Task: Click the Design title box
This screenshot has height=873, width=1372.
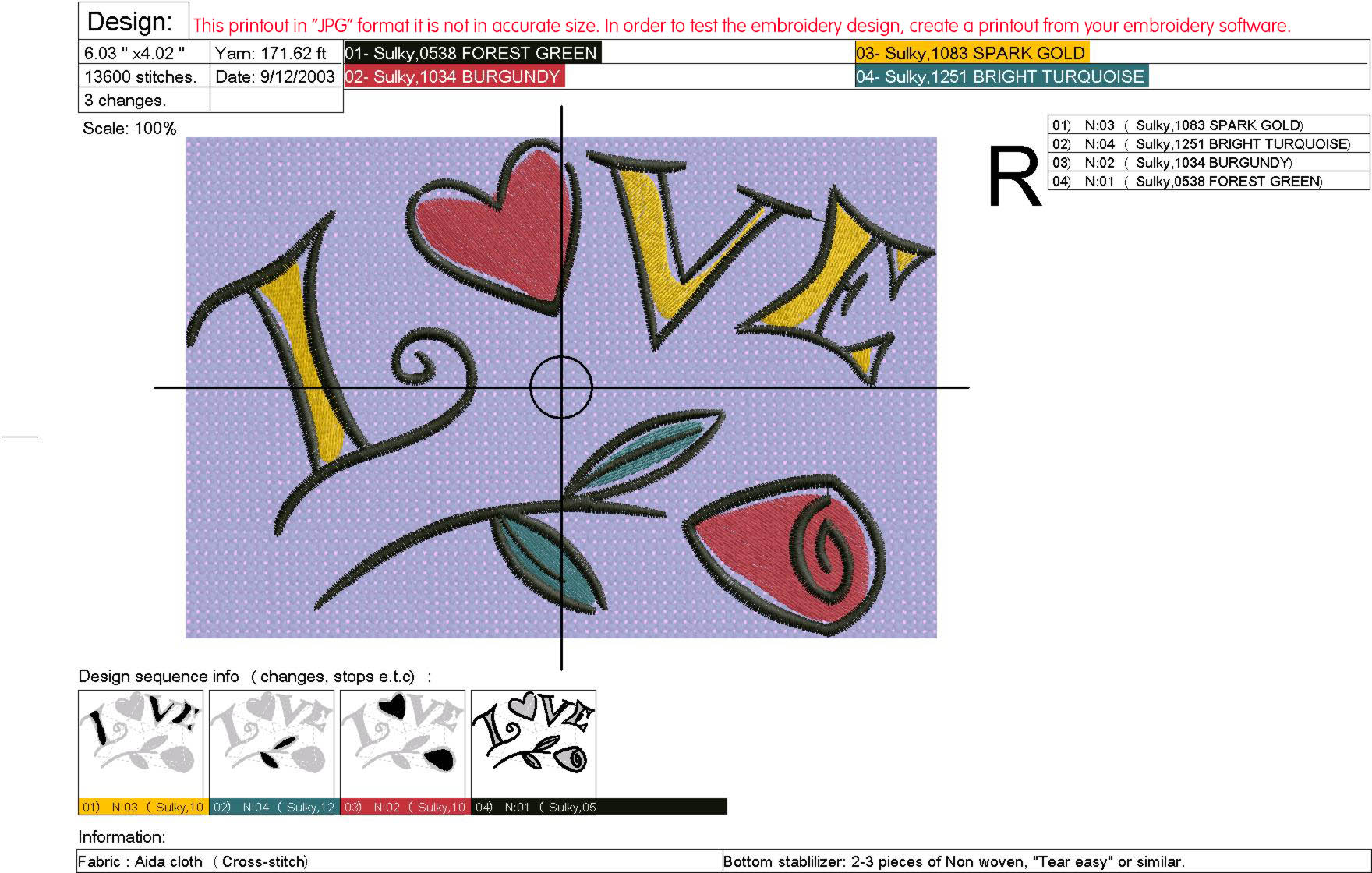Action: [133, 21]
